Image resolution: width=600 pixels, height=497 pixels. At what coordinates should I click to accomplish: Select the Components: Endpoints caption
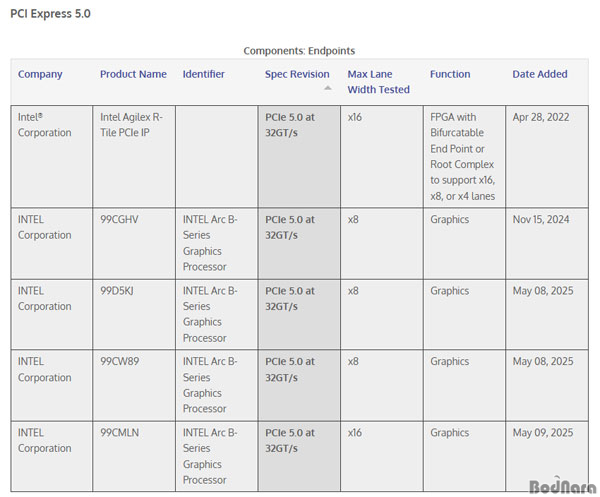click(x=299, y=51)
